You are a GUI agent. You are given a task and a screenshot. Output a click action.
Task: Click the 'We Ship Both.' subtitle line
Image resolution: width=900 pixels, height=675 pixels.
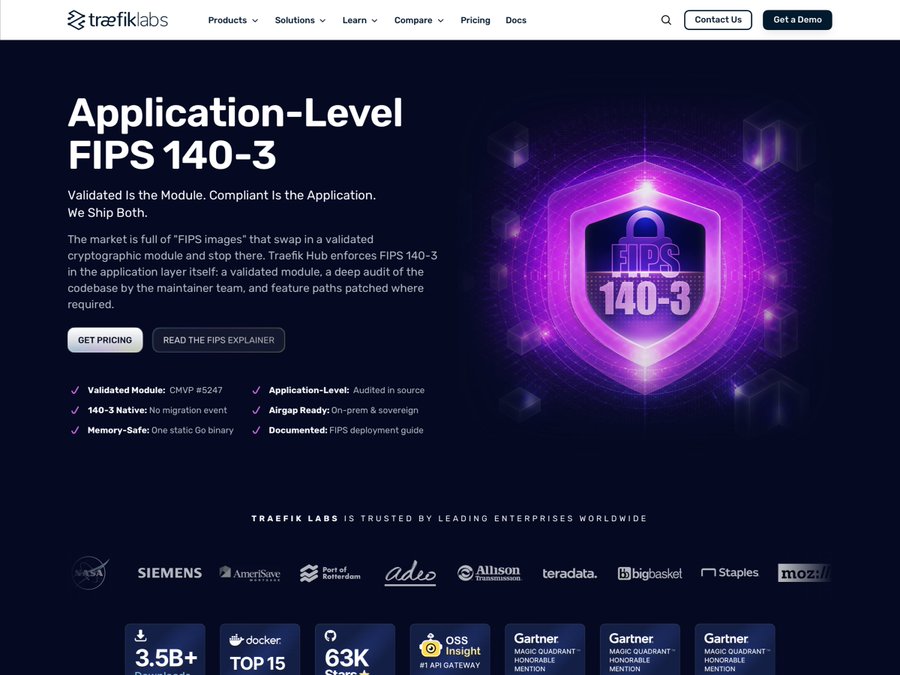(107, 212)
